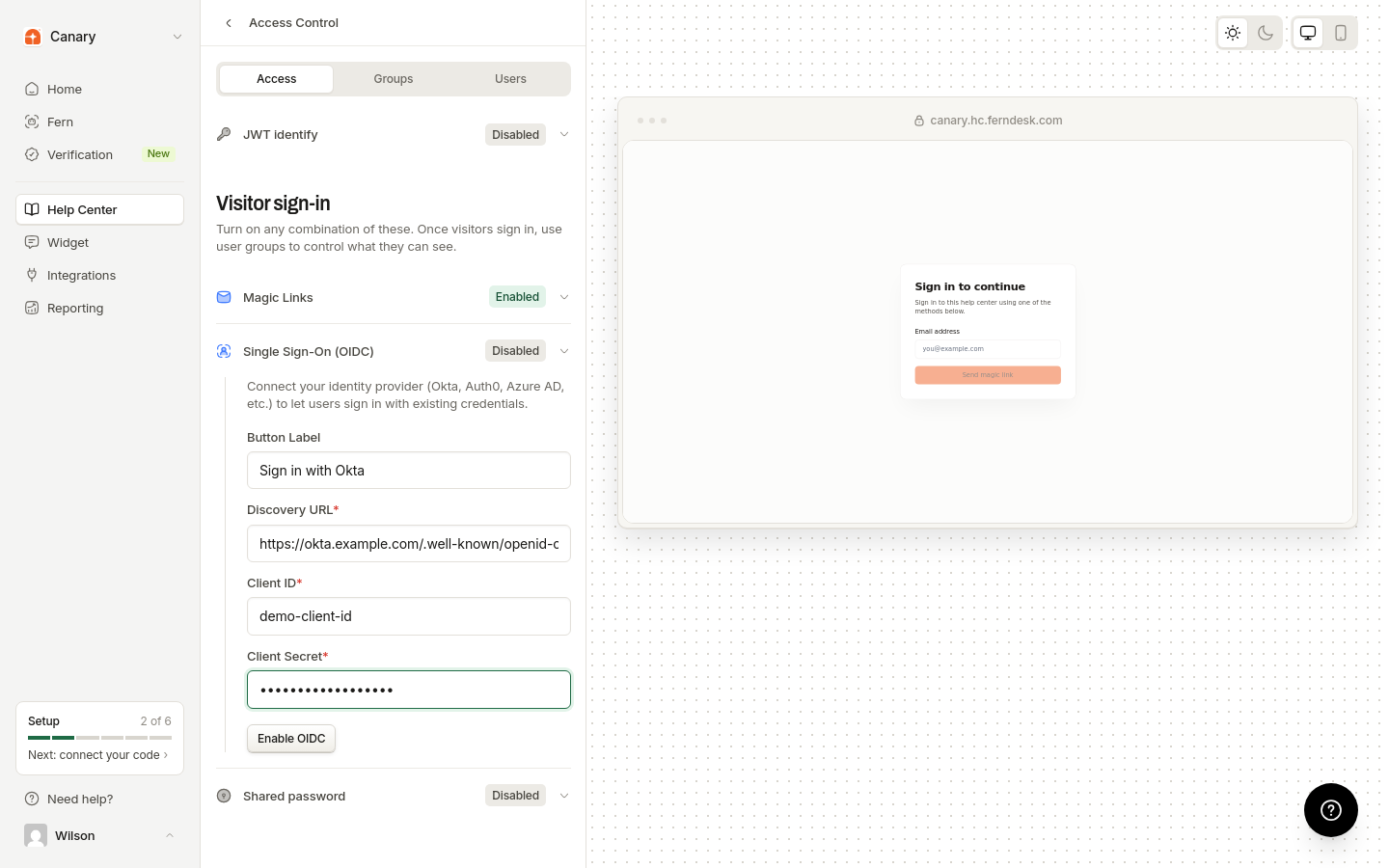This screenshot has height=868, width=1389.
Task: Click the Home house icon
Action: (32, 89)
